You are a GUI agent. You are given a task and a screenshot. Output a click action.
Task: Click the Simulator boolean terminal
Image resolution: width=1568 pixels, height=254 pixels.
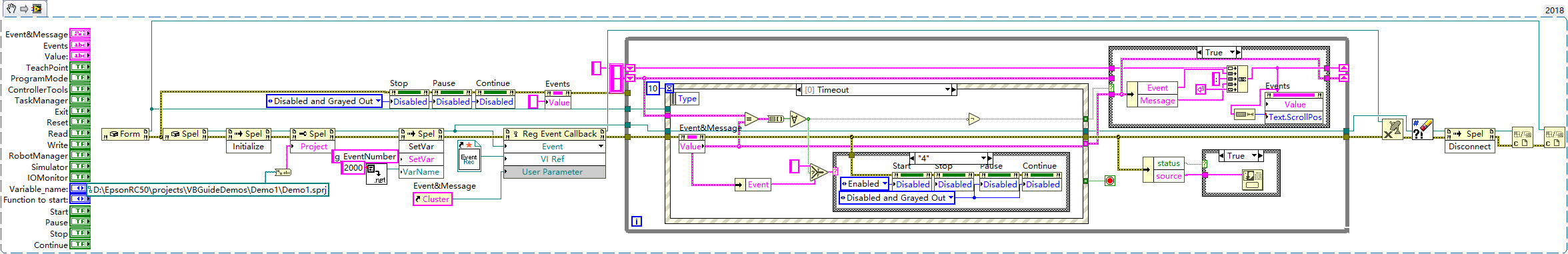point(80,167)
